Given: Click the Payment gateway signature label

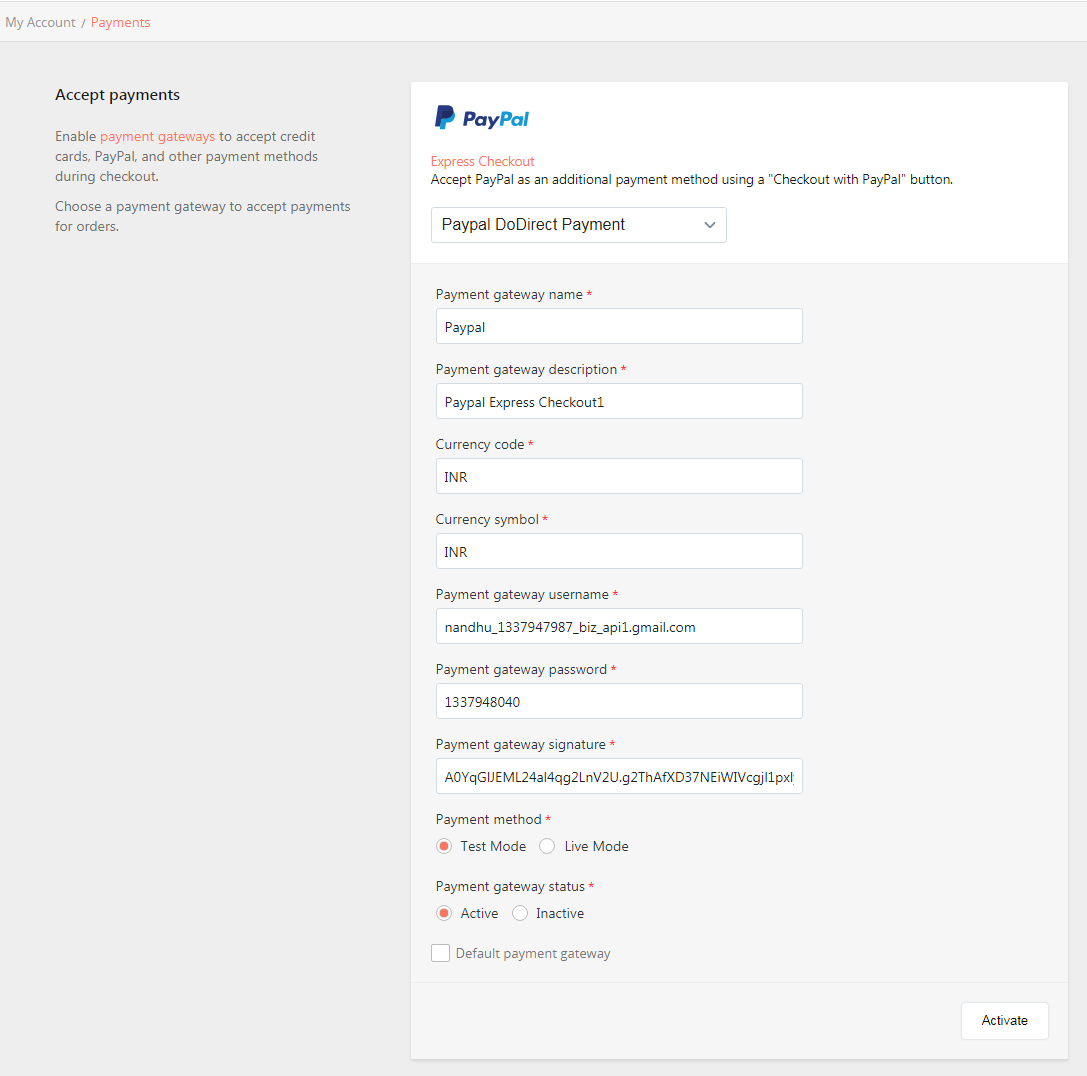Looking at the screenshot, I should (521, 745).
